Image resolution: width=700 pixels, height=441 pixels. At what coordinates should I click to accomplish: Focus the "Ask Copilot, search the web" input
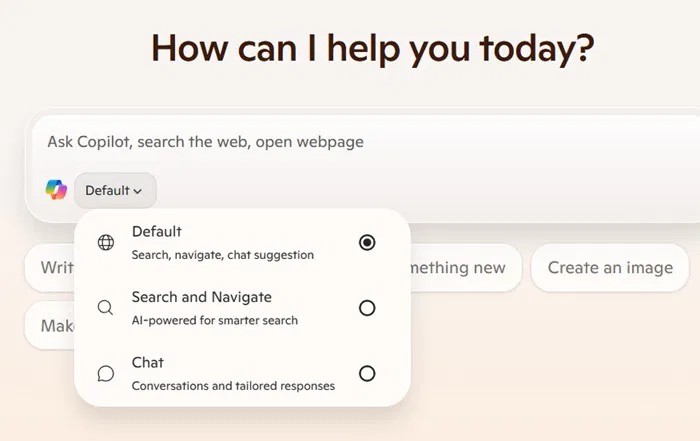(300, 142)
